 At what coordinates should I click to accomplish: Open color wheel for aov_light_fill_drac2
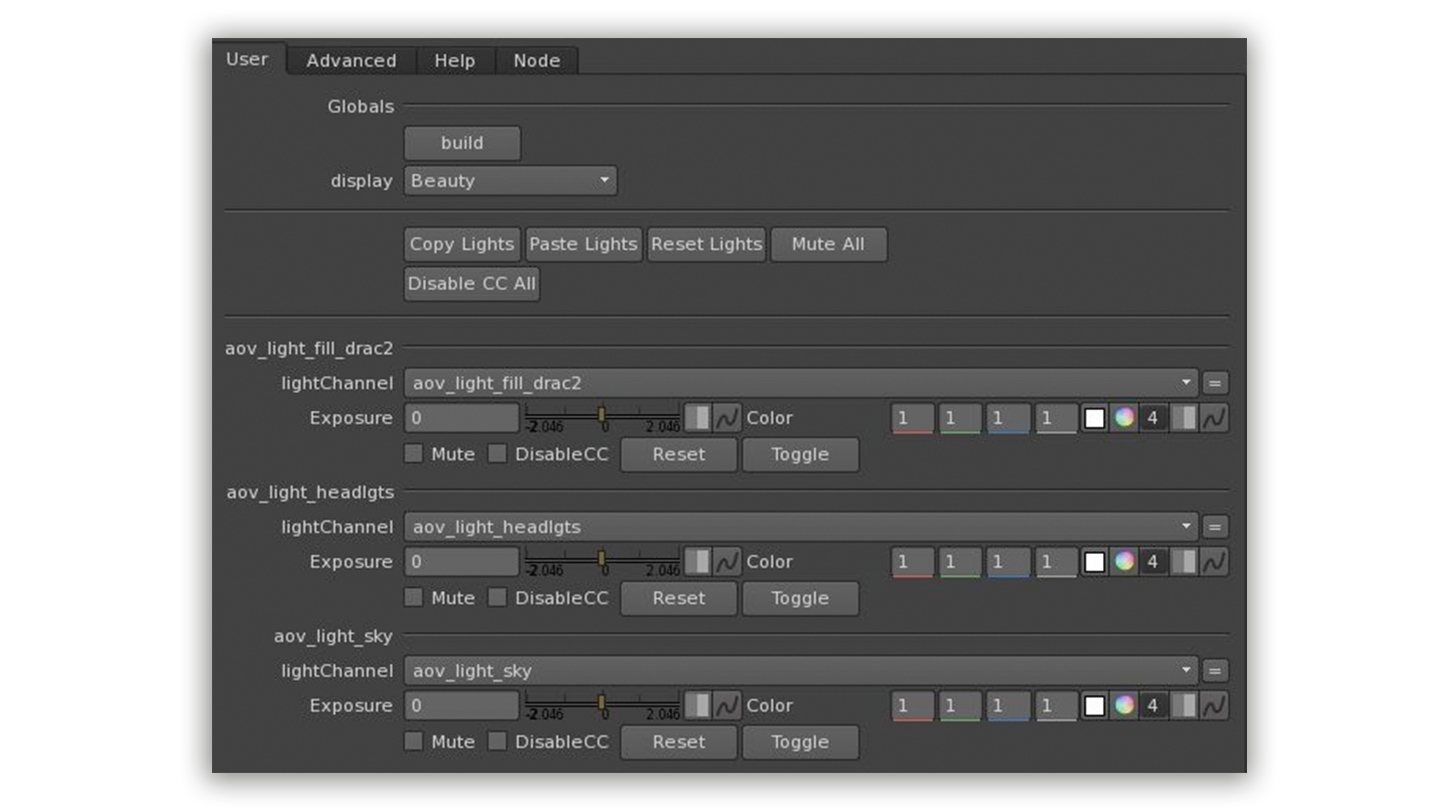(x=1124, y=418)
